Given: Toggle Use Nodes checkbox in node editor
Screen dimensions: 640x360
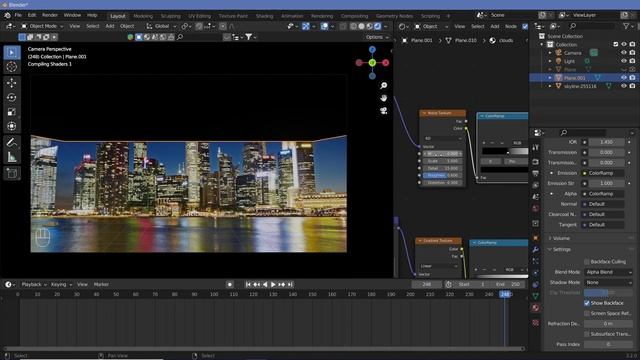Looking at the screenshot, I should (x=525, y=27).
